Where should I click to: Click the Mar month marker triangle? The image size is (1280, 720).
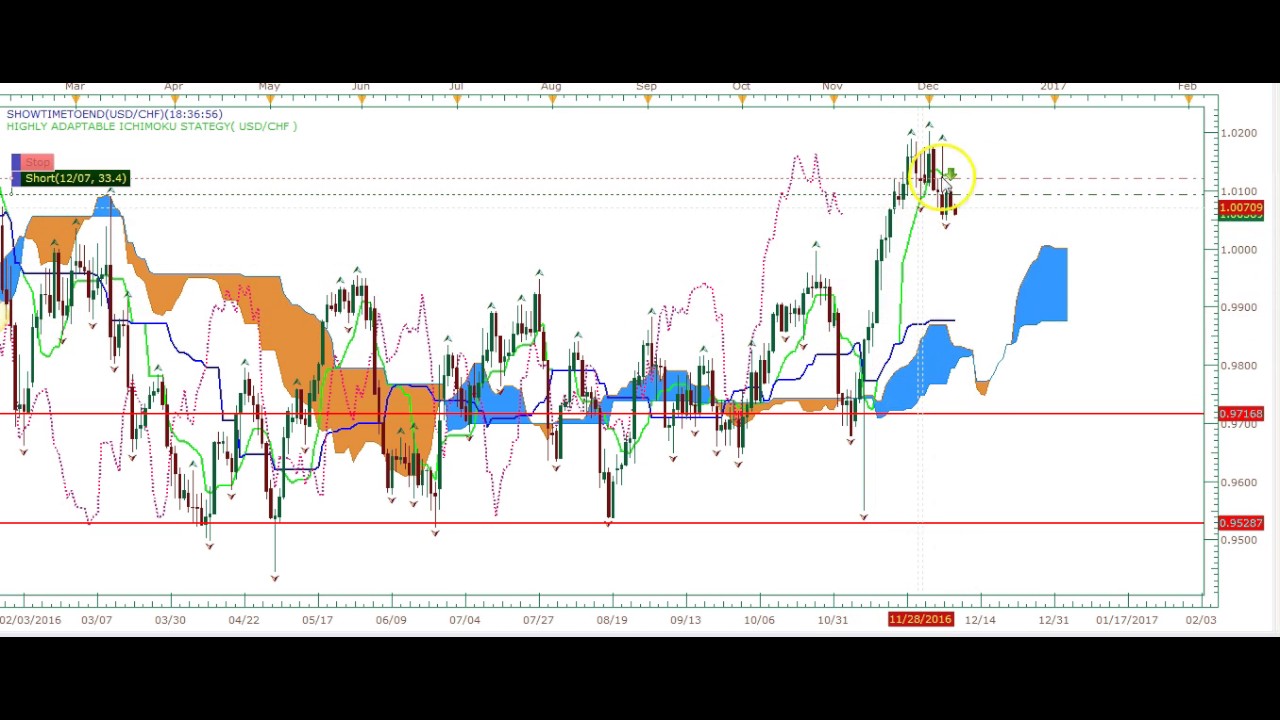74,98
